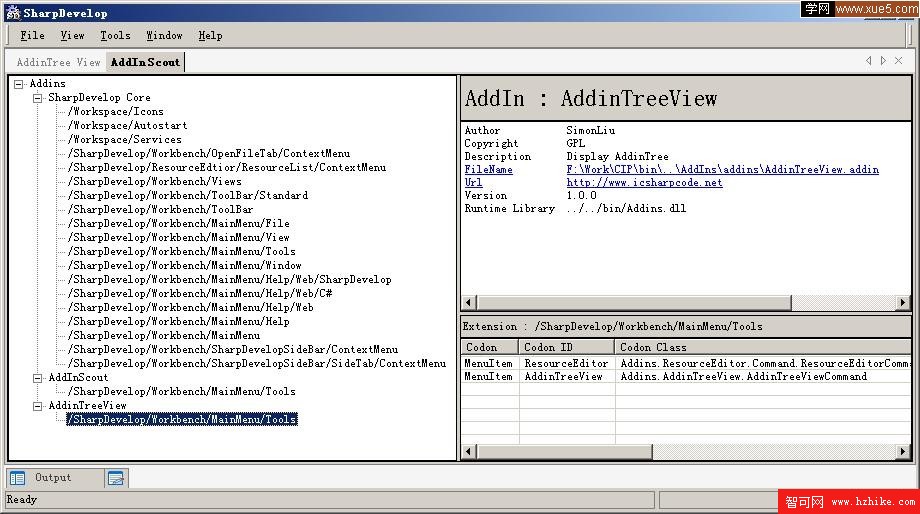Open the Tools menu
This screenshot has width=920, height=514.
coord(115,36)
